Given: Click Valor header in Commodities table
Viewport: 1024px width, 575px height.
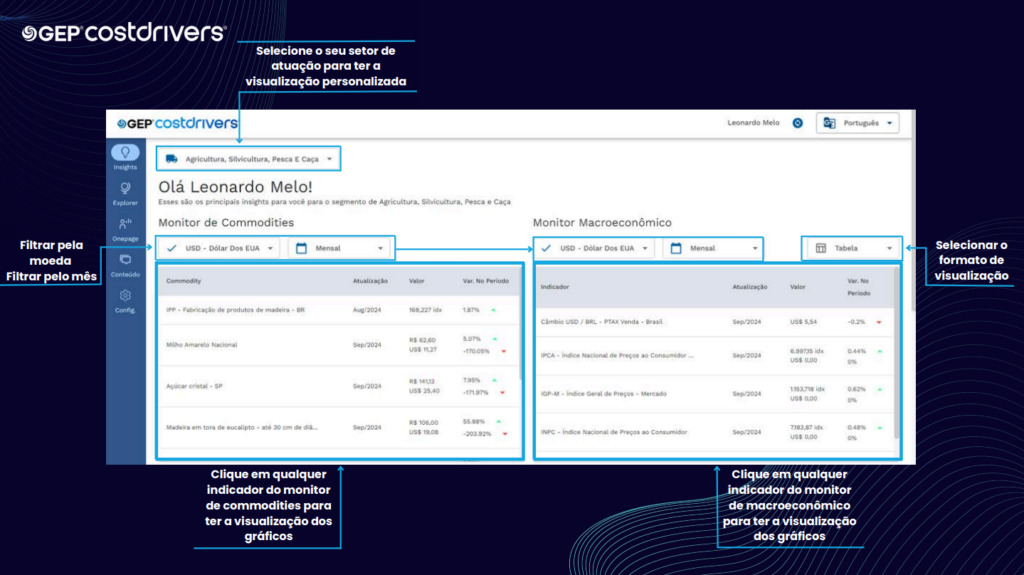Looking at the screenshot, I should click(417, 281).
